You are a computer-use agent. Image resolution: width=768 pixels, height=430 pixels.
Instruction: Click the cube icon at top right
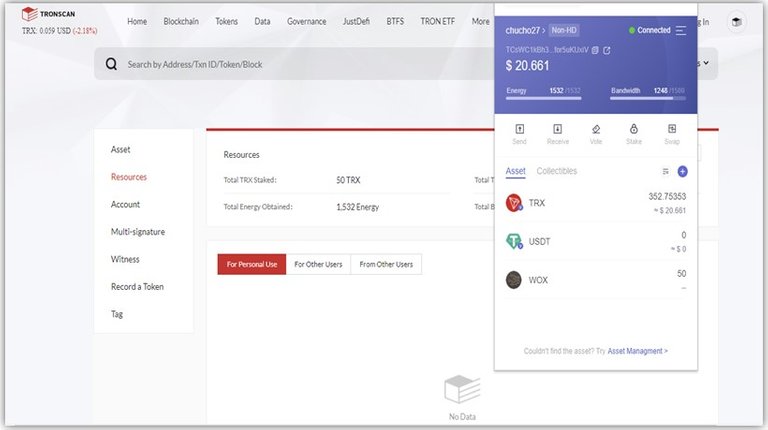click(x=736, y=22)
